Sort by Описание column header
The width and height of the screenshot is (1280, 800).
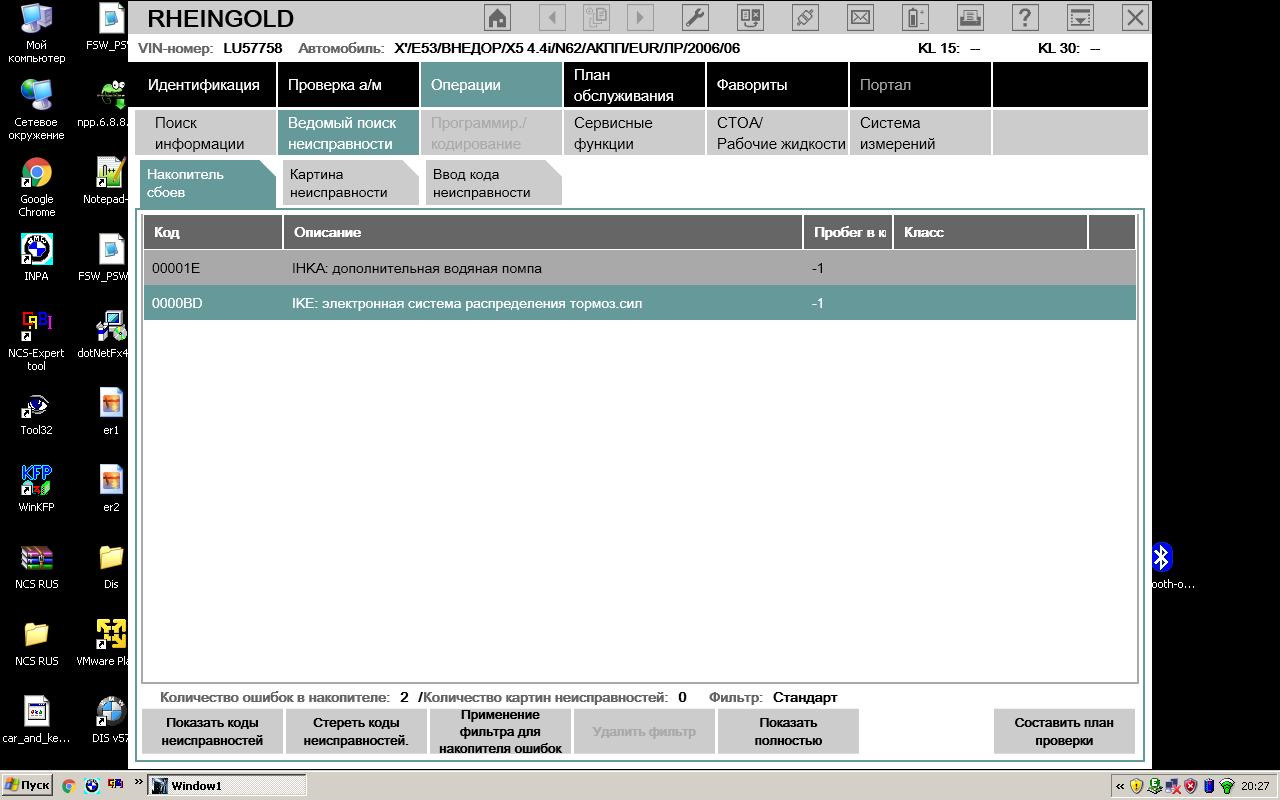coord(543,232)
